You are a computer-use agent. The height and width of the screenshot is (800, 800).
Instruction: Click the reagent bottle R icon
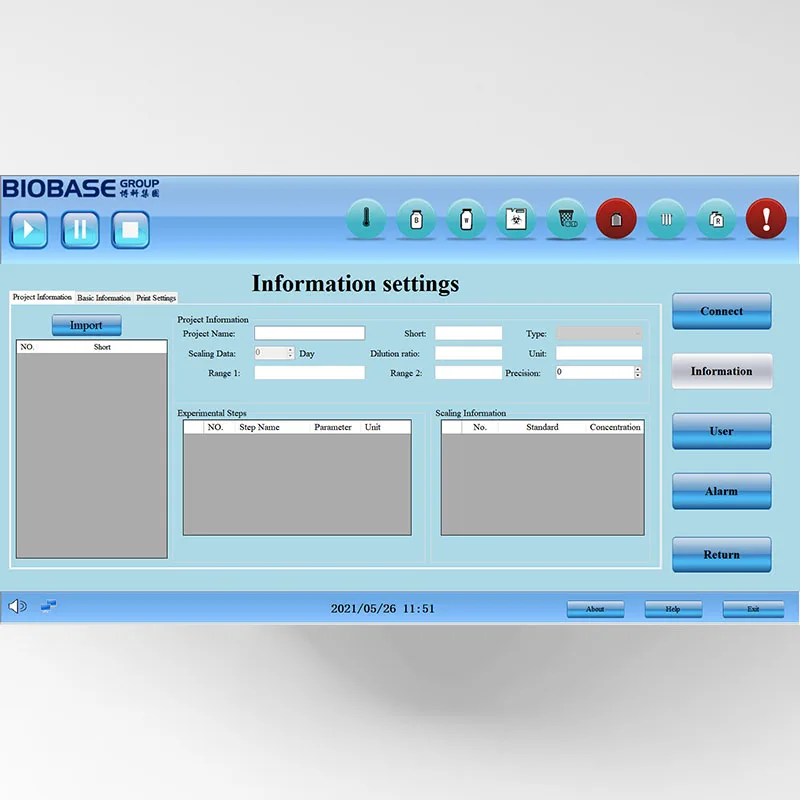716,219
